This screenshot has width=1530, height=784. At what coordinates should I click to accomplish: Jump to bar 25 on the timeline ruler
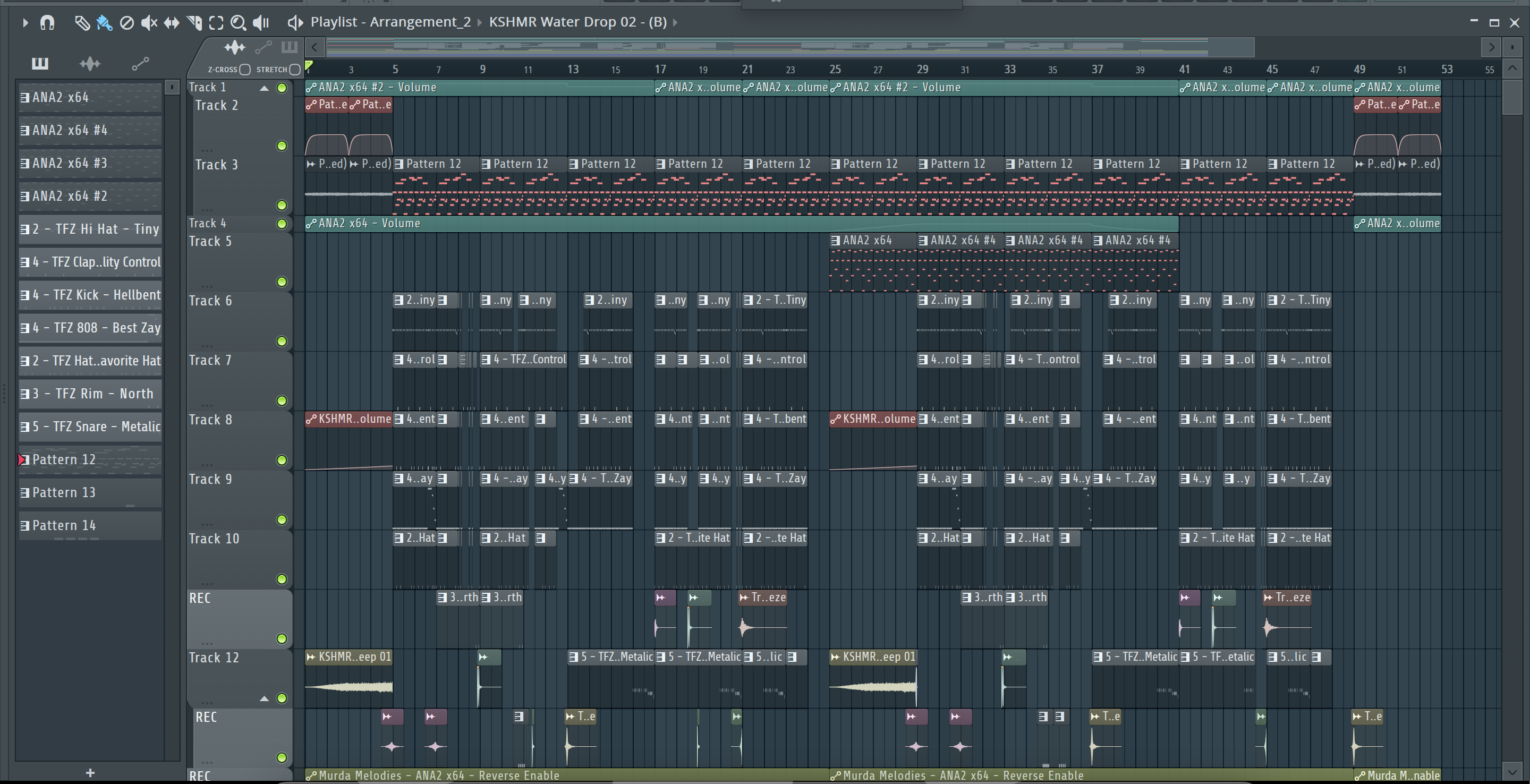point(835,69)
